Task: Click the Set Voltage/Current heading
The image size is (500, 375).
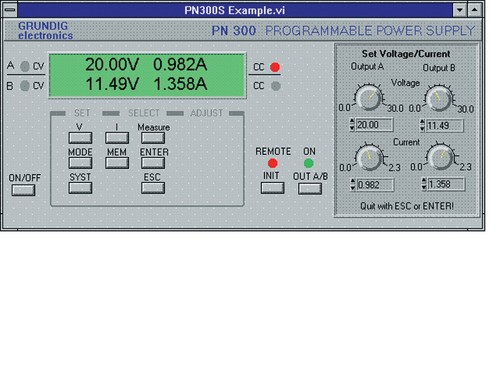Action: [x=406, y=54]
